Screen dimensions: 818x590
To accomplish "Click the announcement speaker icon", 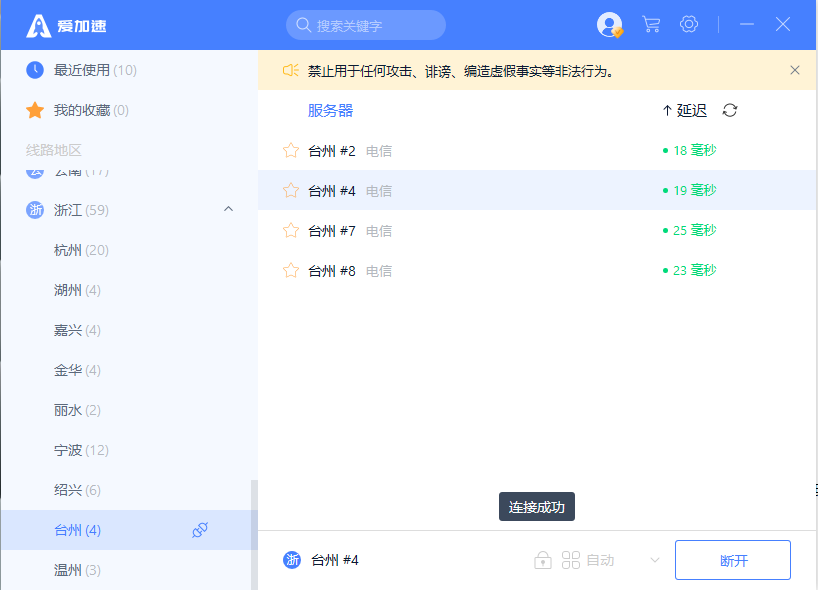I will click(291, 70).
